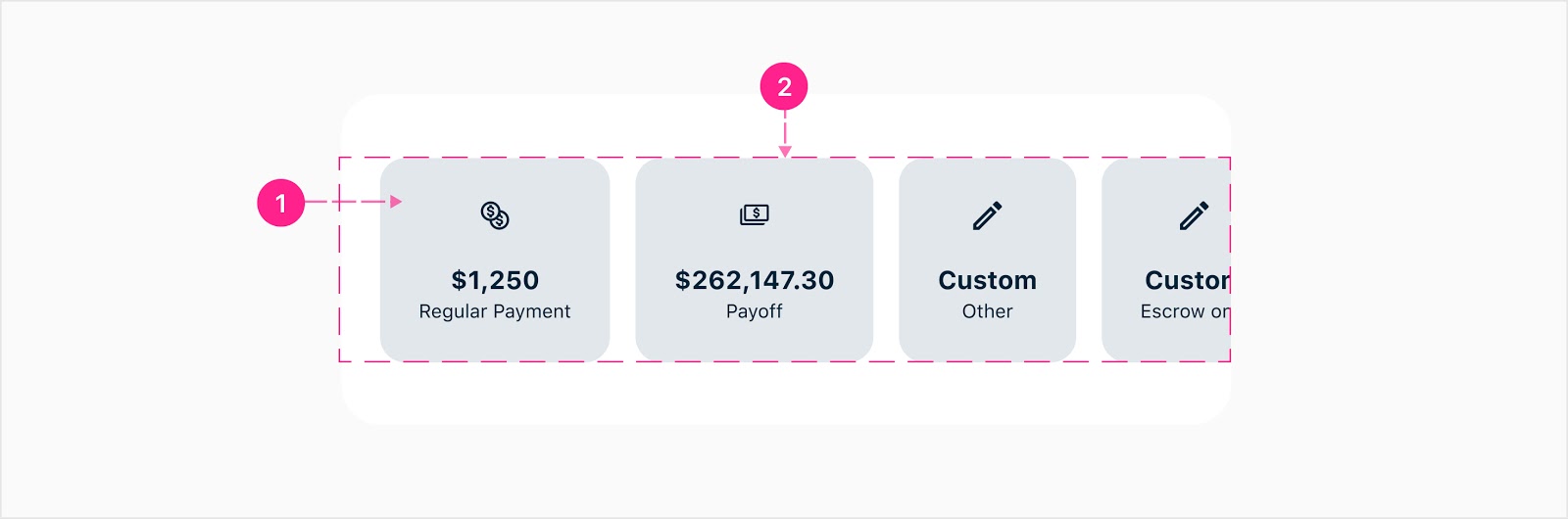The width and height of the screenshot is (1568, 519).
Task: Click blank bottom area of the Payoff card
Action: click(x=755, y=341)
